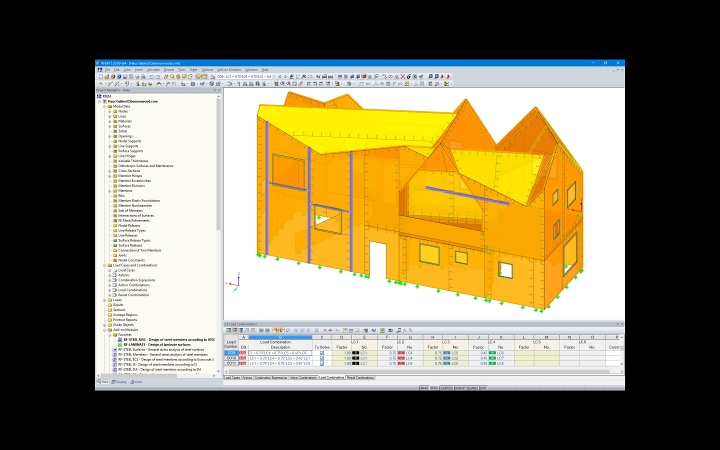Select Solids in the navigator tree
The image size is (720, 450).
tap(123, 131)
